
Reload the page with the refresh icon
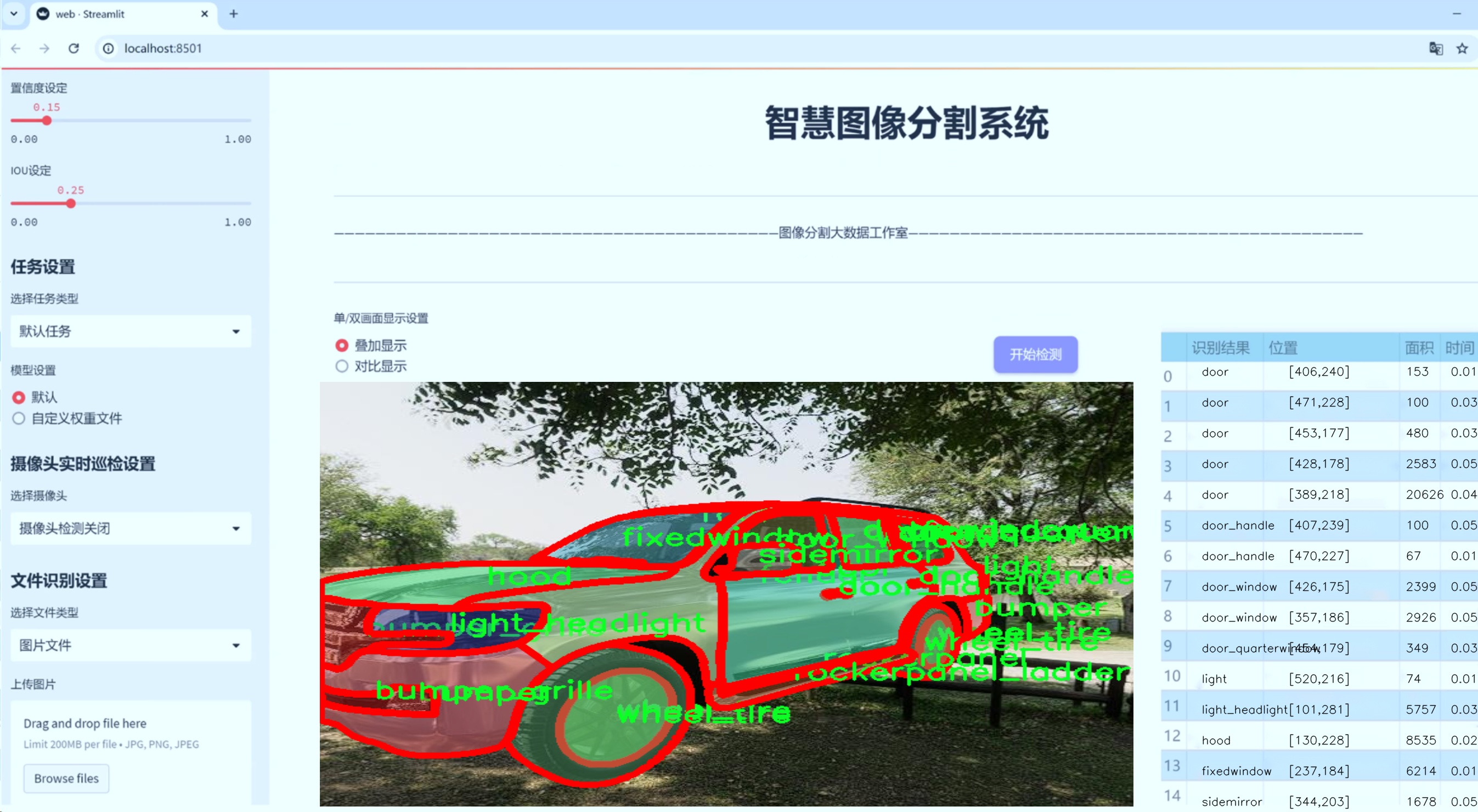point(74,48)
